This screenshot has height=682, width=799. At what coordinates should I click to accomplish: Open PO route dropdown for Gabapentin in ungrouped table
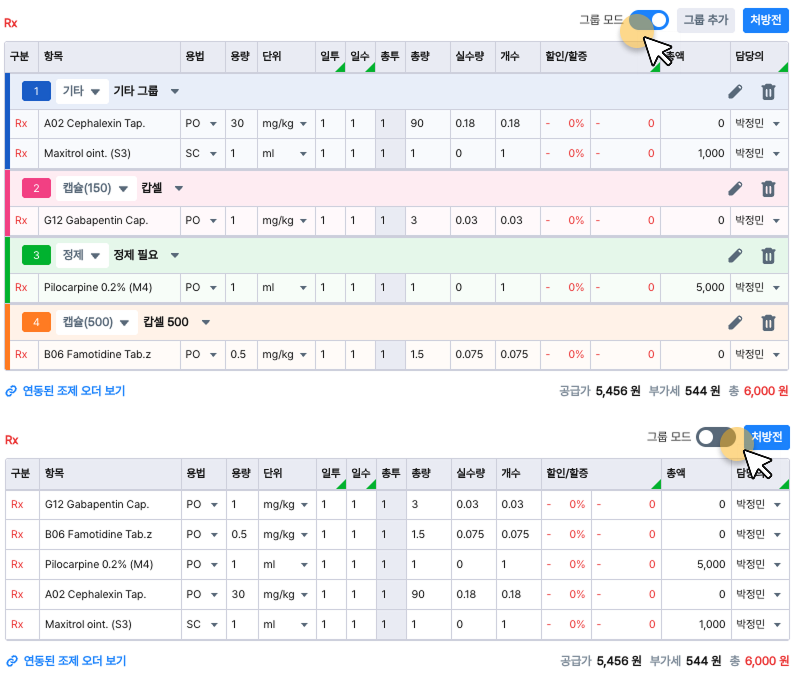[x=203, y=505]
